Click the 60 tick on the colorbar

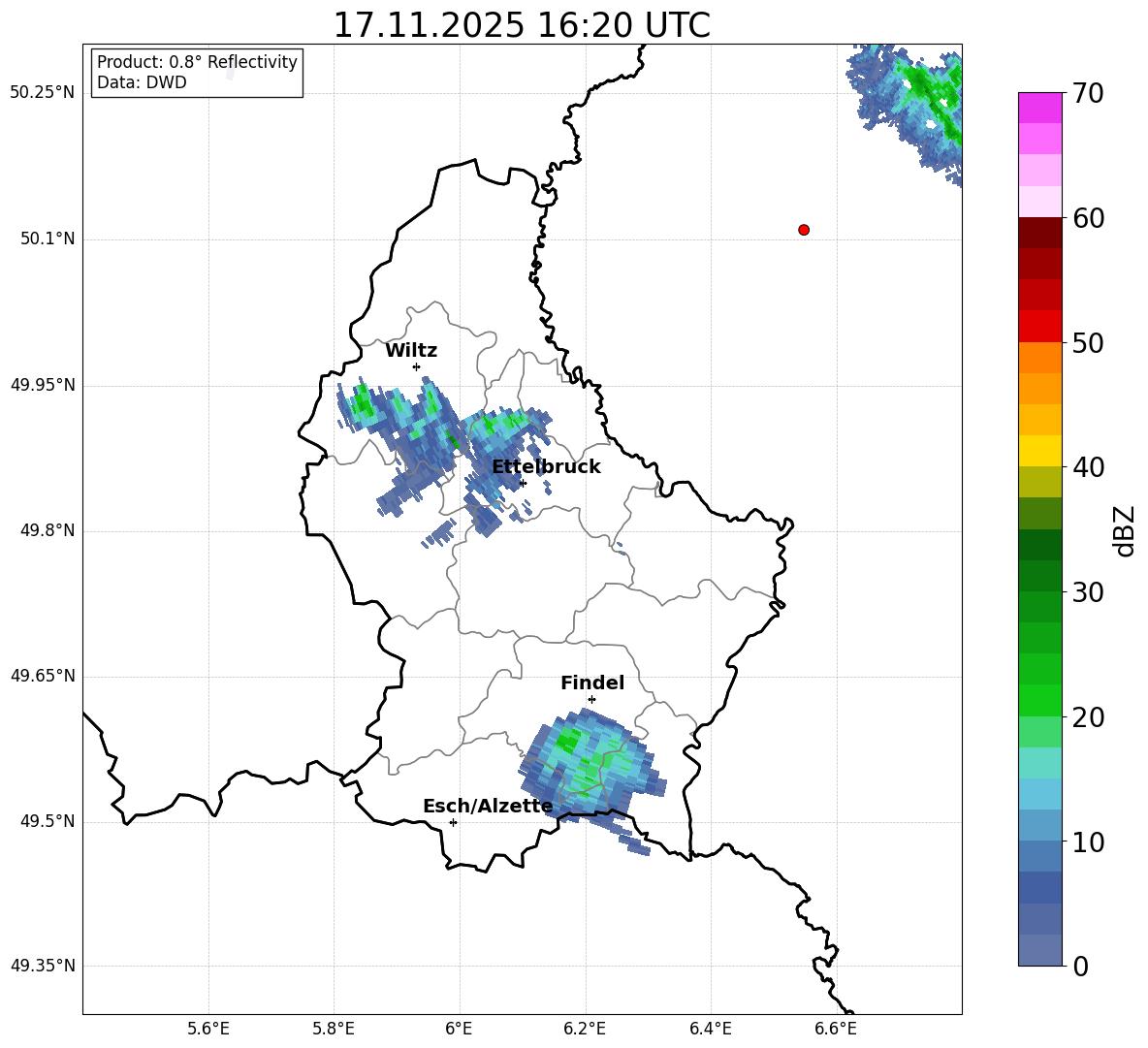[1088, 218]
